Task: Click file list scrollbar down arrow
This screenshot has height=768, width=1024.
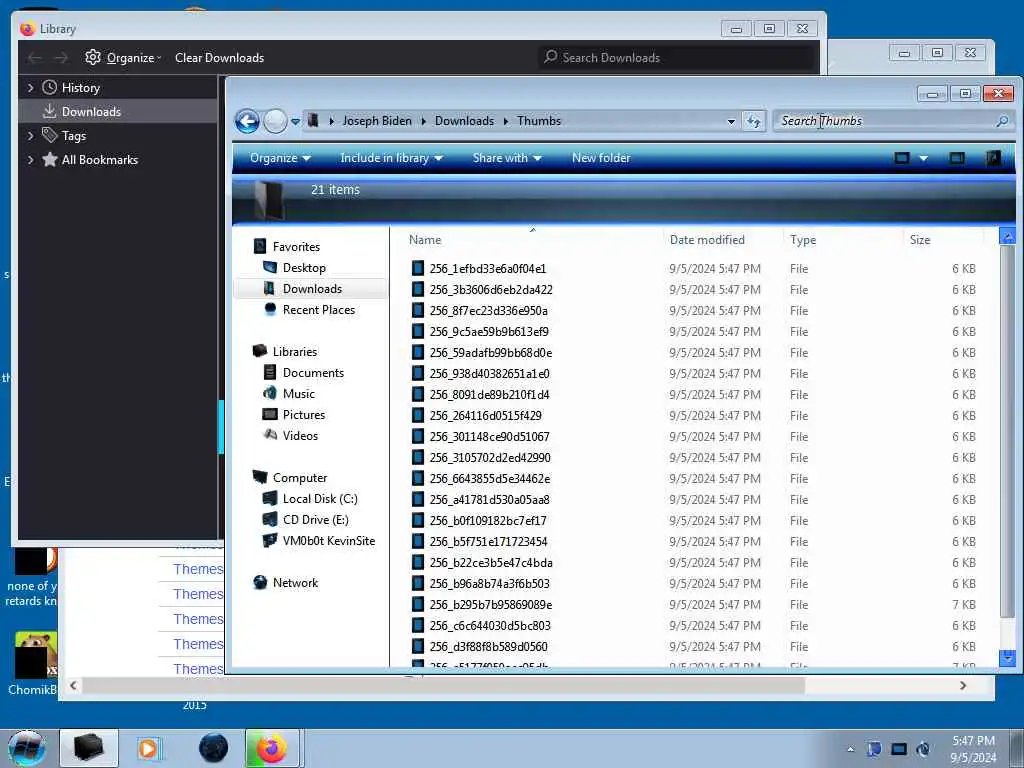Action: point(1007,659)
